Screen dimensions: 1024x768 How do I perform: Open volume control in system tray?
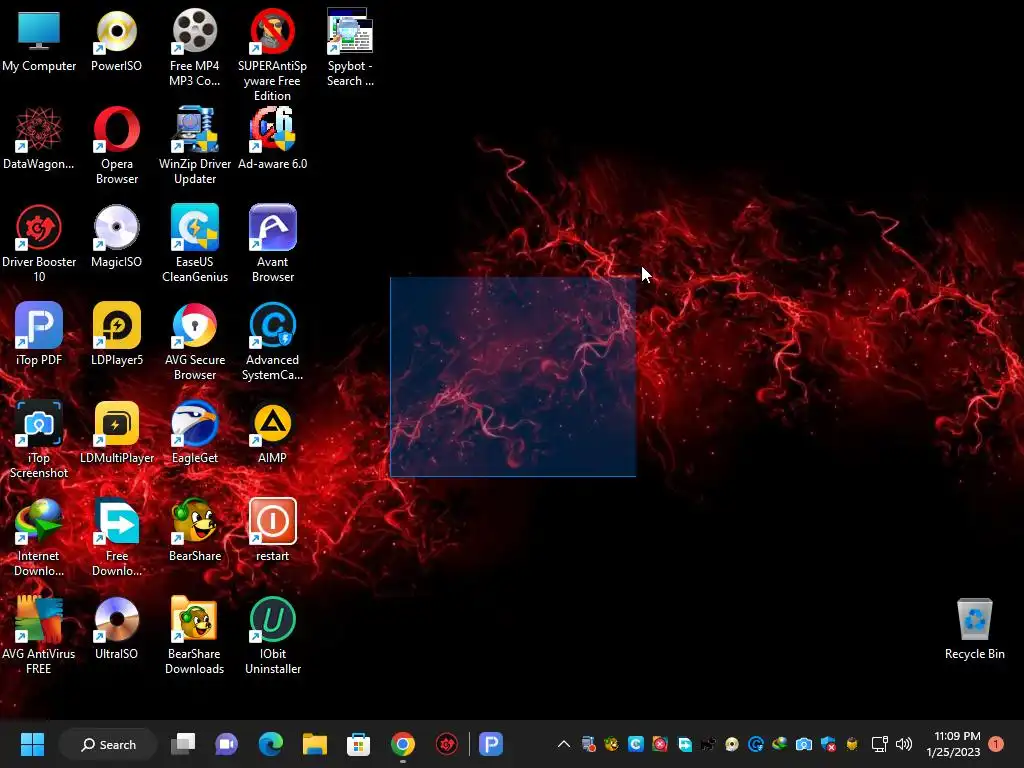coord(904,744)
